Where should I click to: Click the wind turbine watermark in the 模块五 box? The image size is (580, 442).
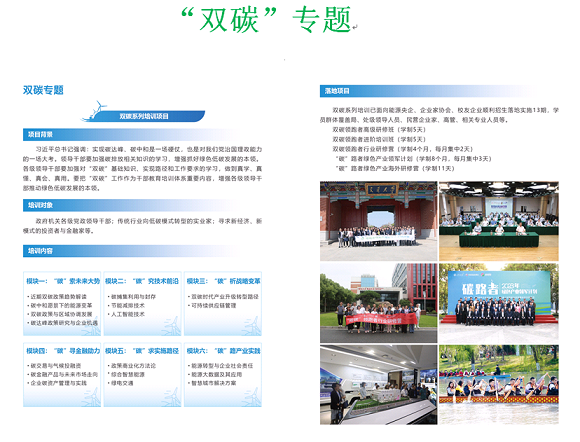(172, 397)
